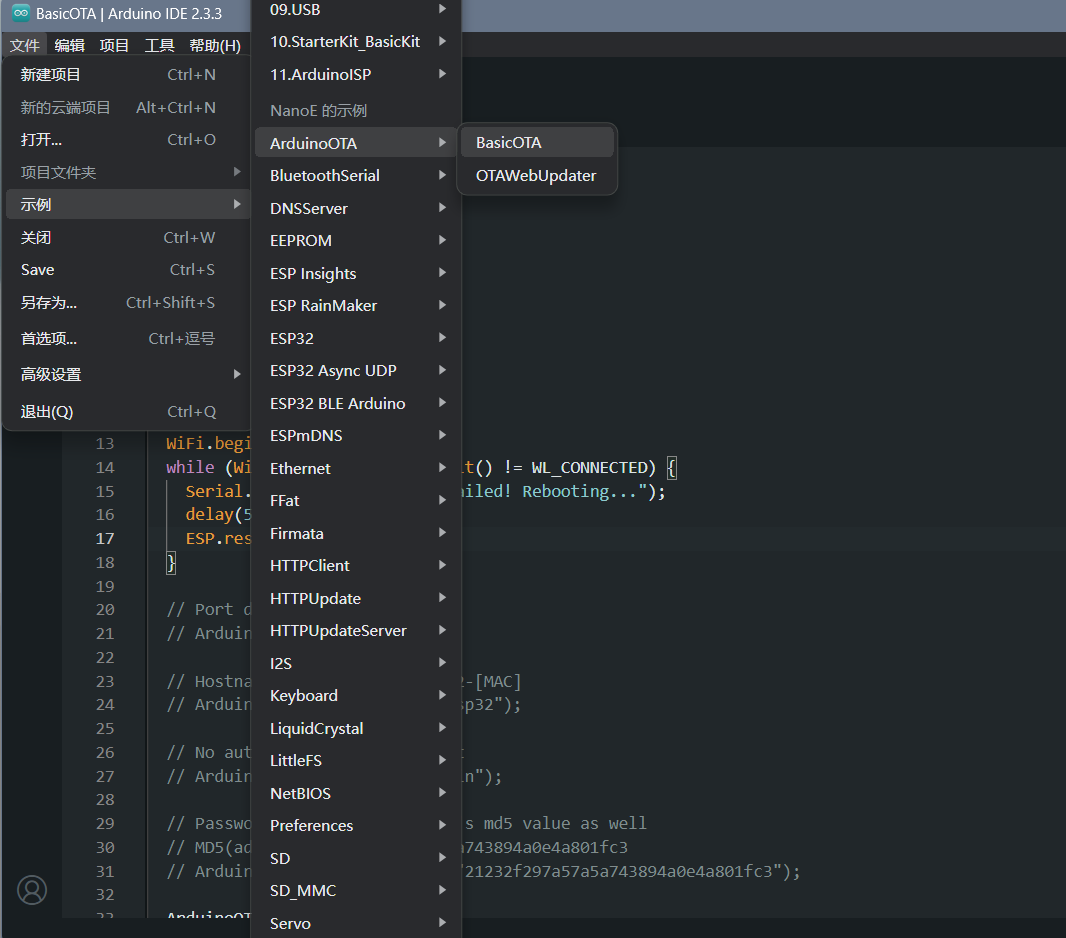Open the 项目 menu
The width and height of the screenshot is (1066, 938).
114,46
